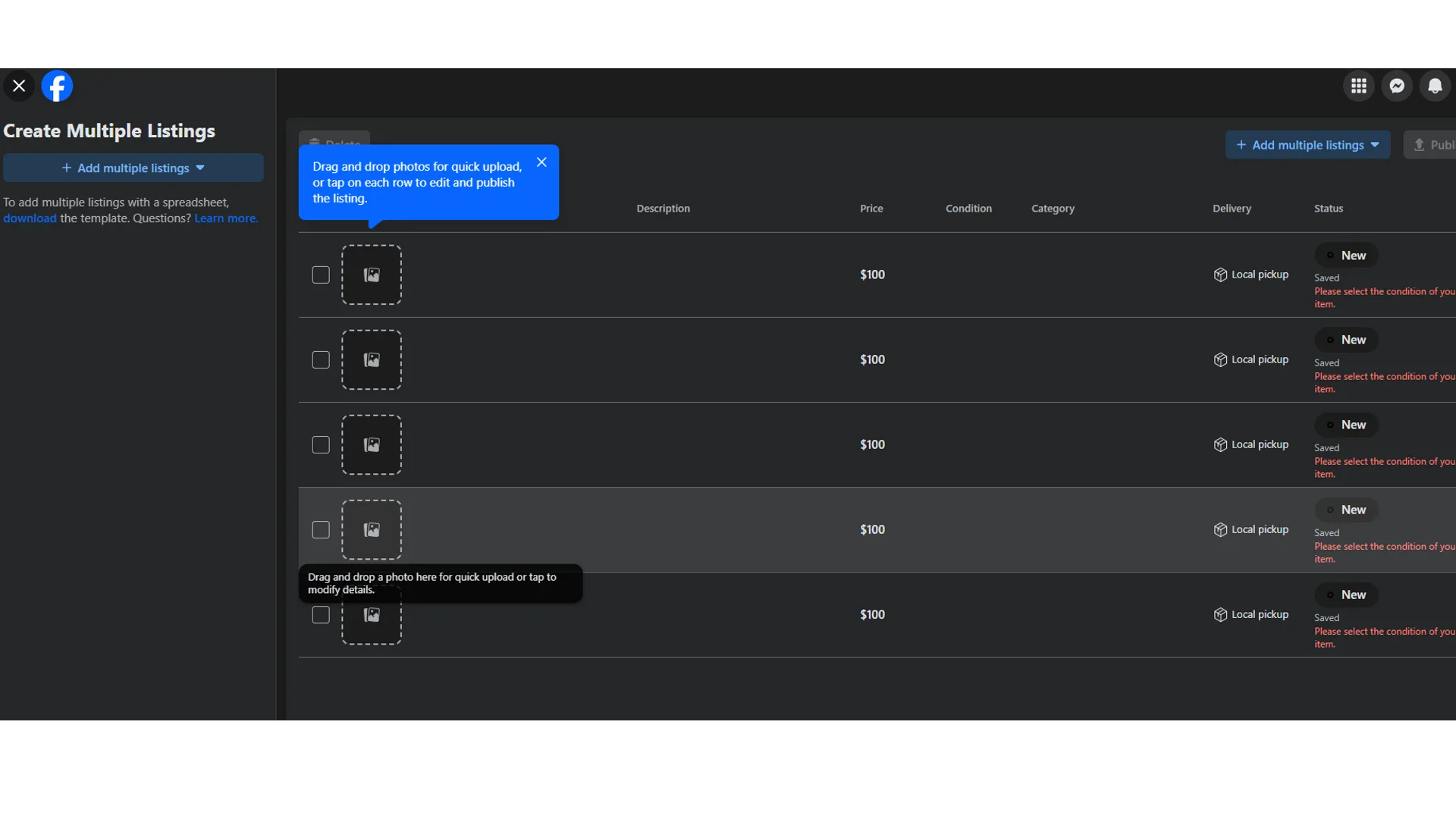Click first row photo upload placeholder
The width and height of the screenshot is (1456, 819).
[372, 275]
